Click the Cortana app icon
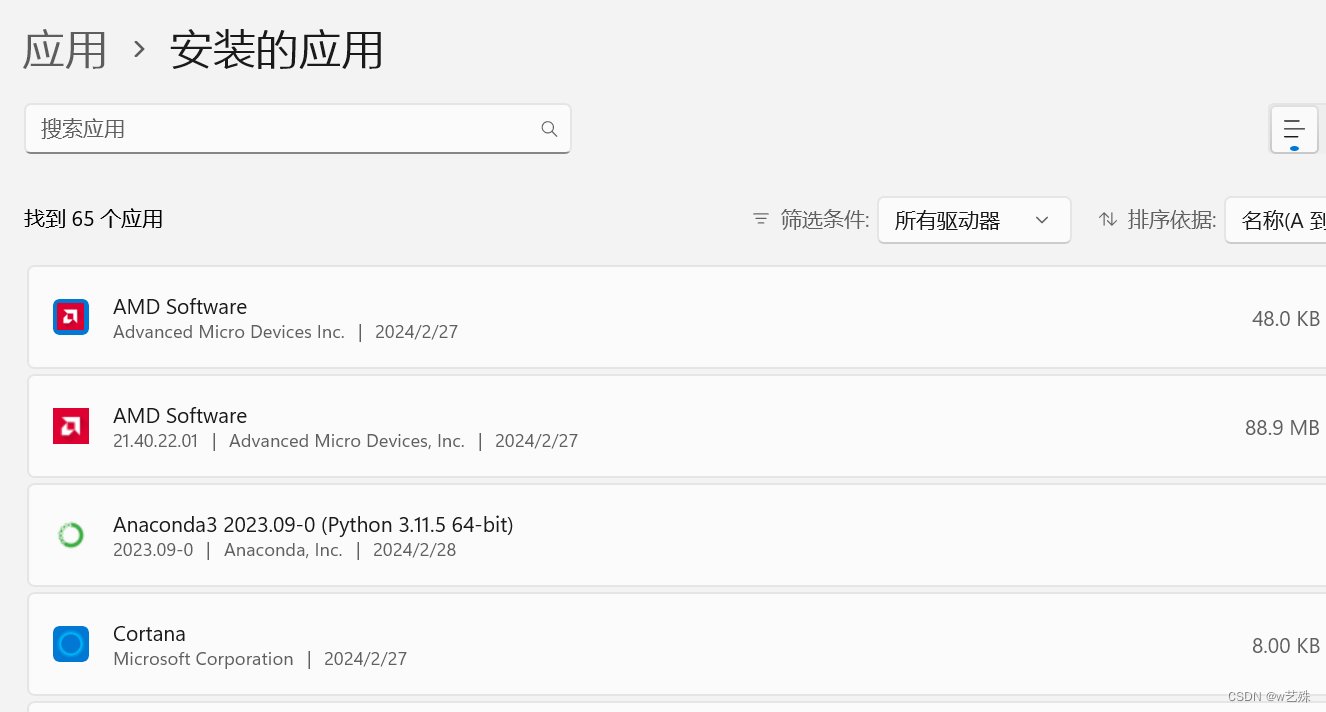1326x712 pixels. click(x=71, y=644)
